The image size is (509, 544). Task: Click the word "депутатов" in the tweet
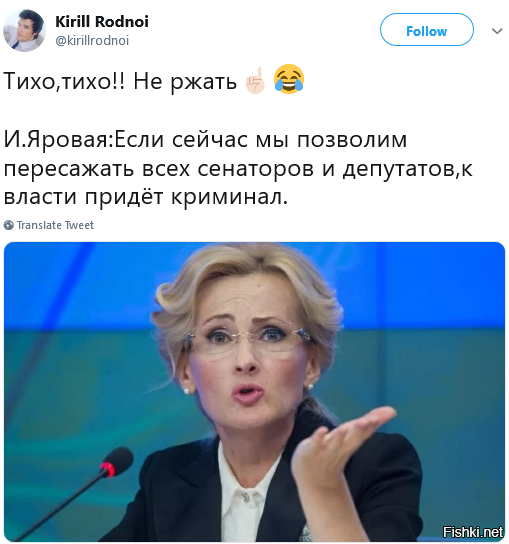pos(398,170)
